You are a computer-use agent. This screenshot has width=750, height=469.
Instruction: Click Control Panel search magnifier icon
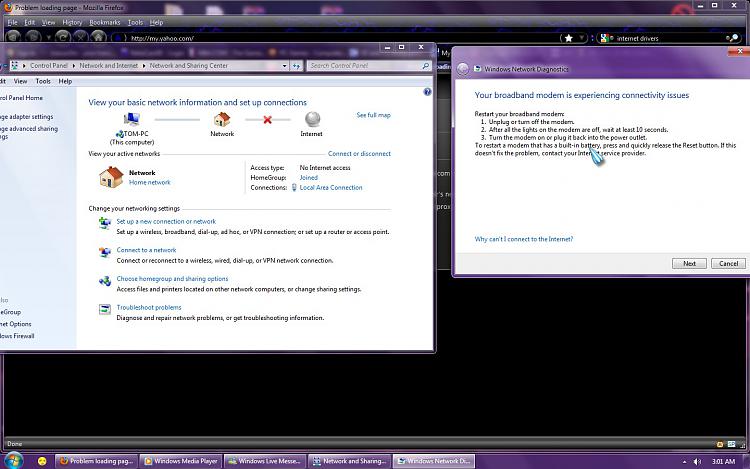click(x=425, y=65)
